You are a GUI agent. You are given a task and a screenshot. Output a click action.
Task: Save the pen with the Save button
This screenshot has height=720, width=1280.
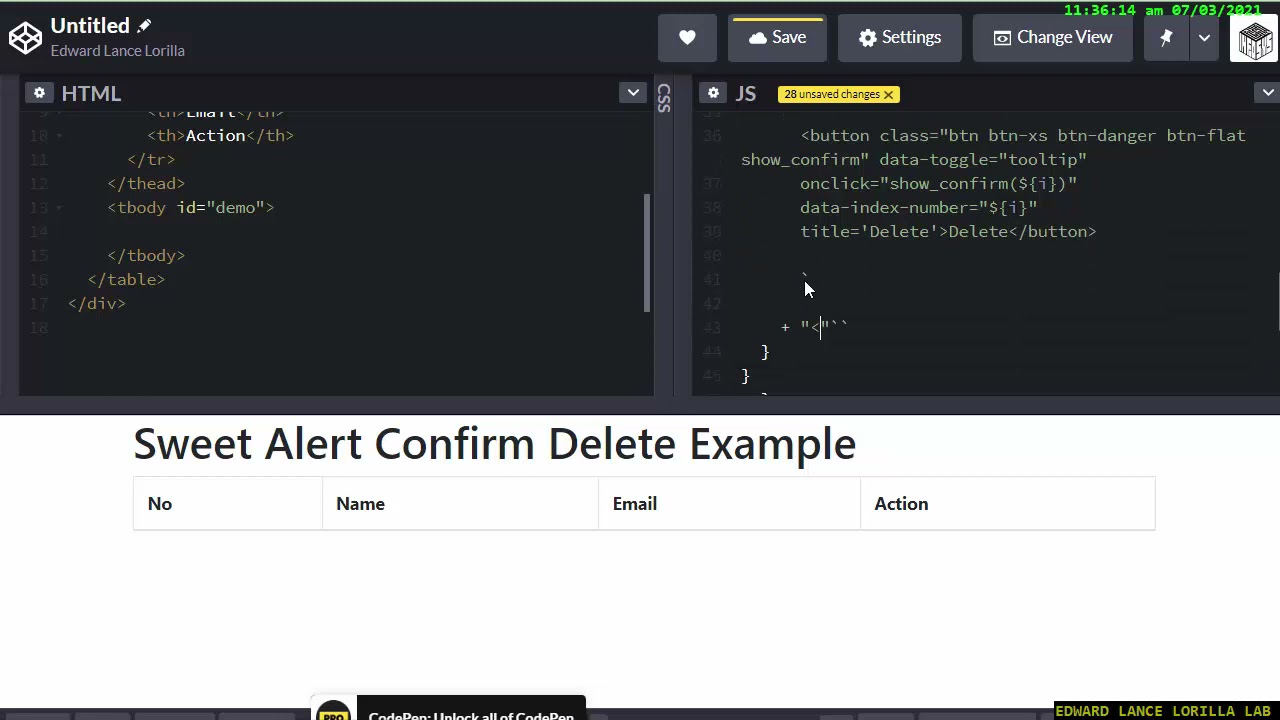(777, 38)
